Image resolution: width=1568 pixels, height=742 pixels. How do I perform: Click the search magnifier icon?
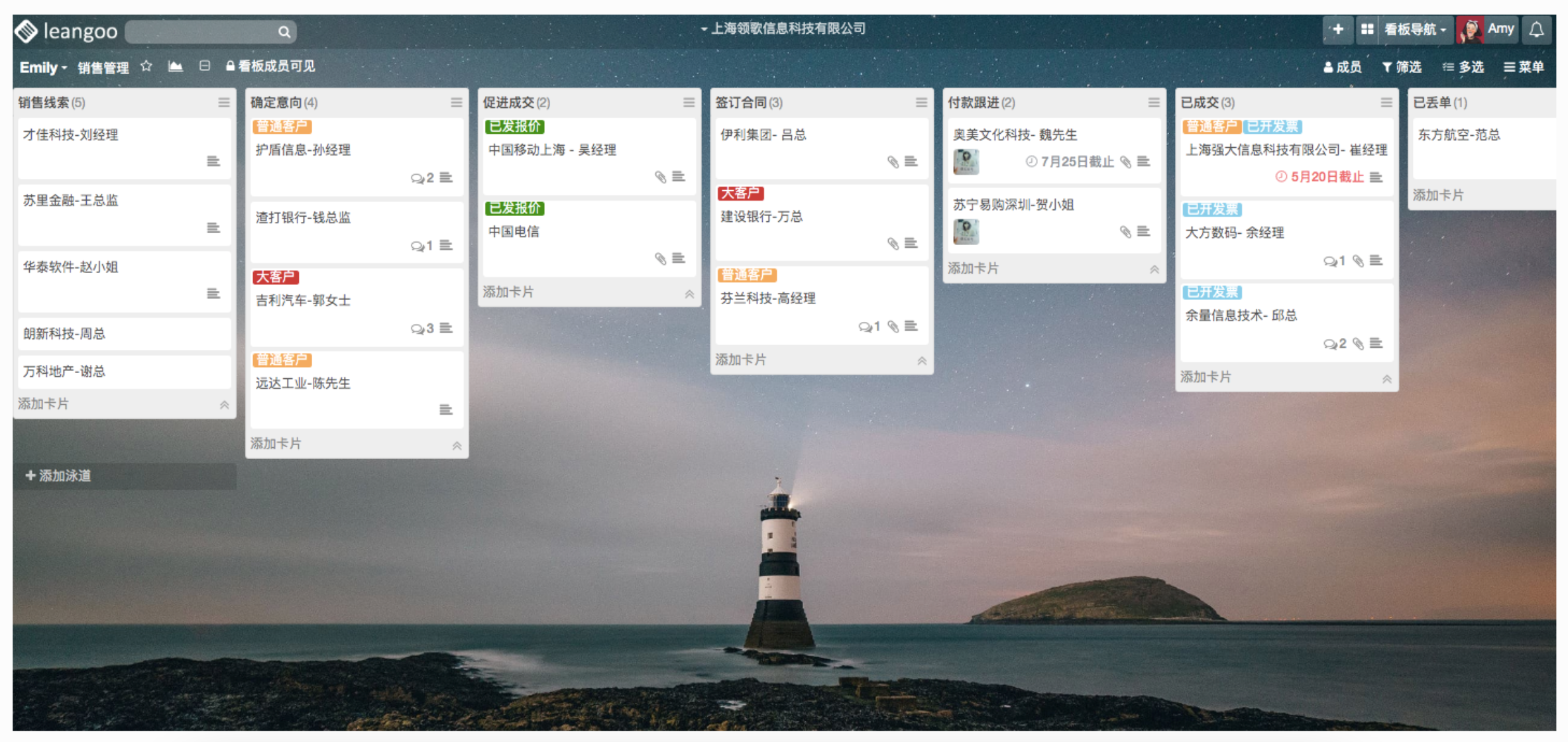(284, 32)
